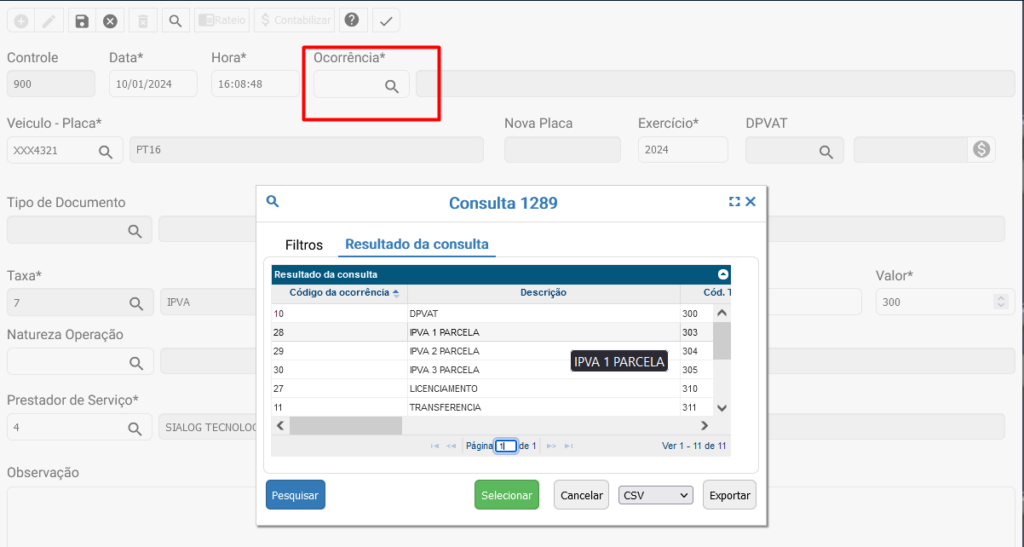This screenshot has width=1024, height=547.
Task: Click the magnifier search icon in toolbar
Action: pyautogui.click(x=174, y=20)
